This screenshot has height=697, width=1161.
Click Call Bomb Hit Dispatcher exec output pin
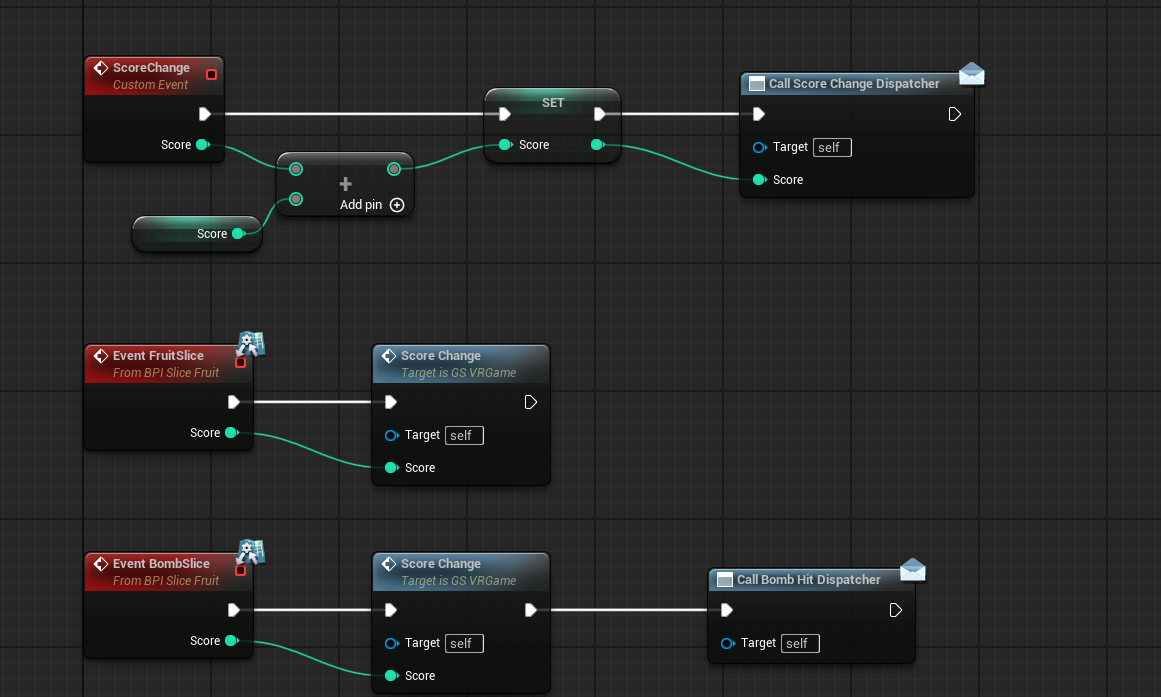pyautogui.click(x=895, y=610)
